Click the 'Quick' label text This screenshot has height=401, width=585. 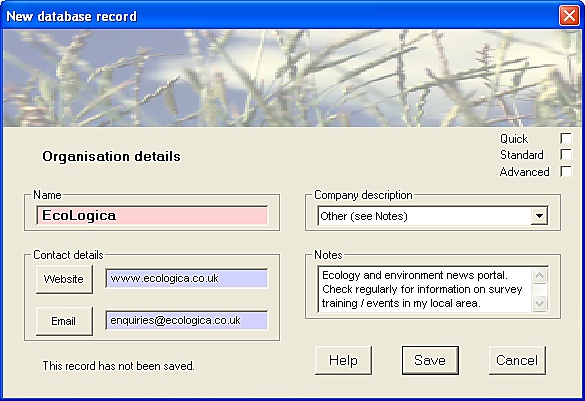pos(514,139)
